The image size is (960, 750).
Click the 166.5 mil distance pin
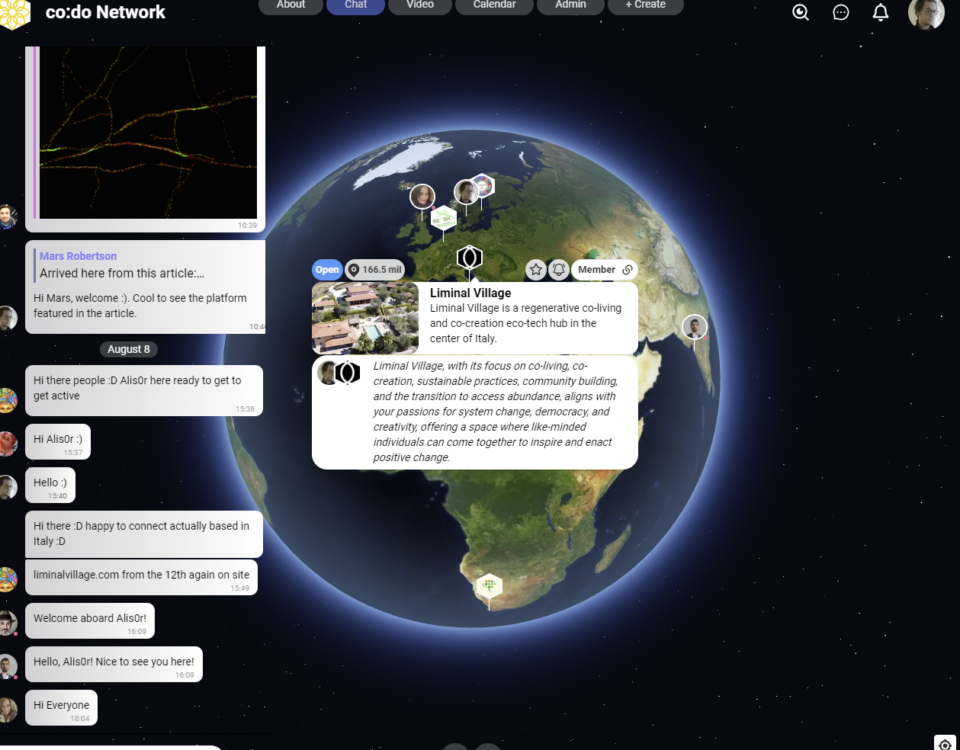(375, 269)
